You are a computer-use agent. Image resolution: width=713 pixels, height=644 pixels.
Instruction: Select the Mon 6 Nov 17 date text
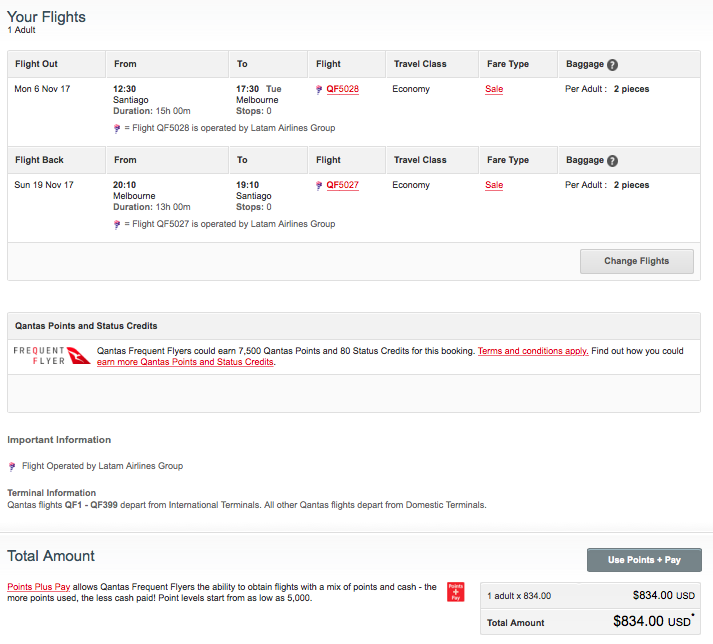[42, 89]
